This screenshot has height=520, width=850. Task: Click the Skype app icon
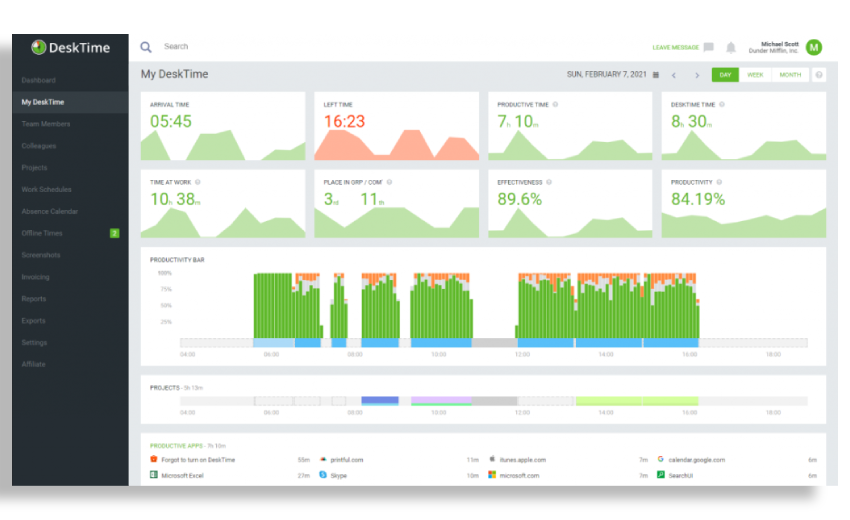[323, 475]
